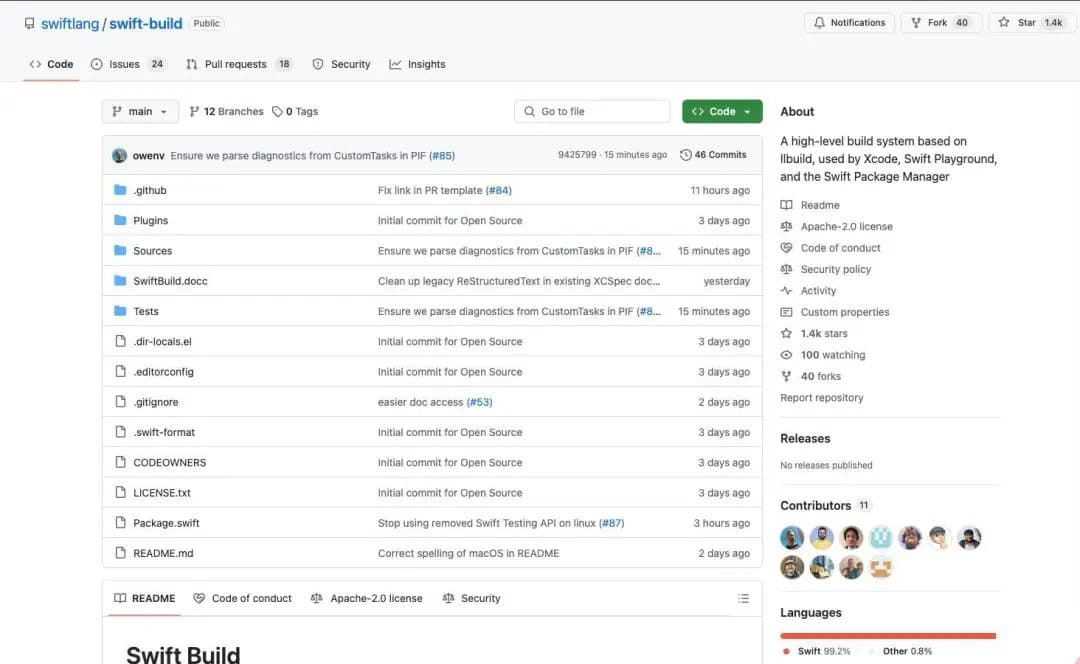Image resolution: width=1080 pixels, height=664 pixels.
Task: Switch to the Issues tab
Action: 124,64
